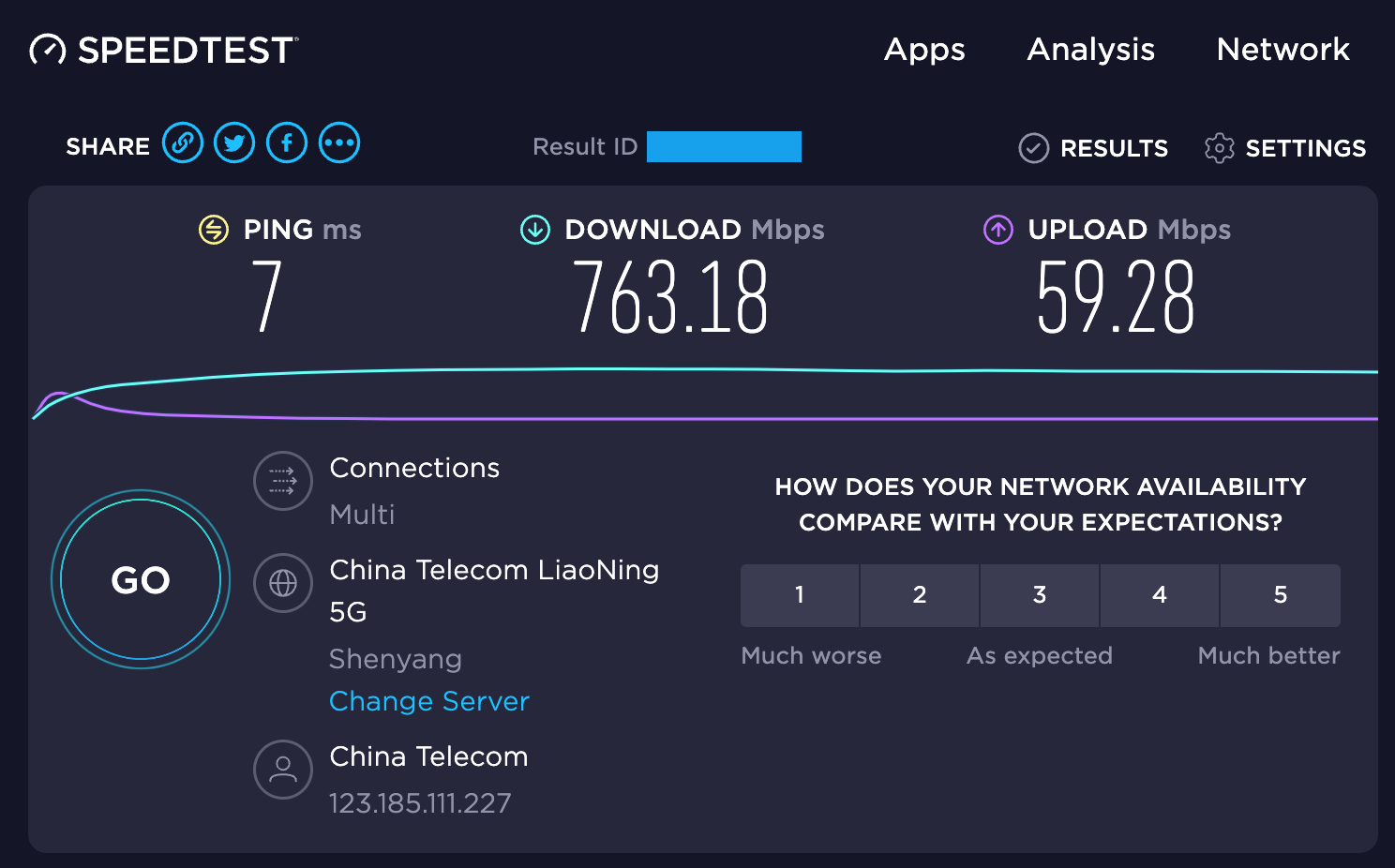
Task: Share result on Facebook
Action: point(287,143)
